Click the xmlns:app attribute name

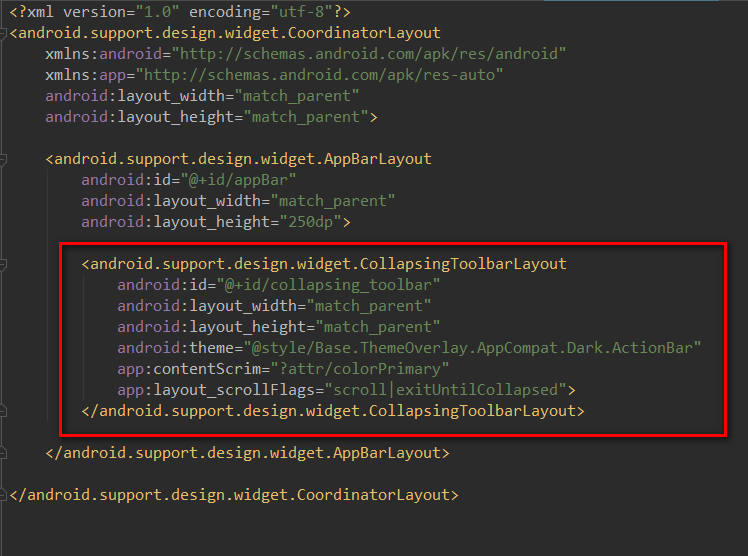pos(86,75)
